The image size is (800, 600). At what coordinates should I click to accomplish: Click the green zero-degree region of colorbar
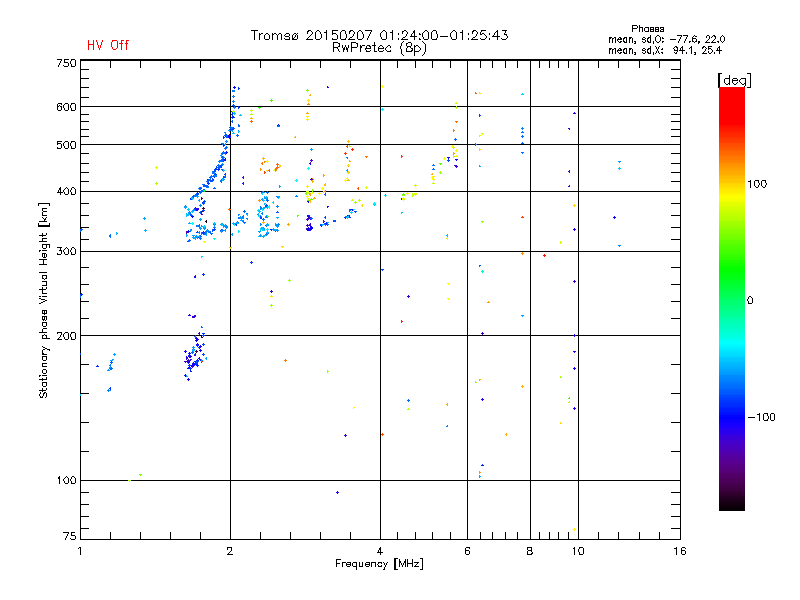click(732, 299)
